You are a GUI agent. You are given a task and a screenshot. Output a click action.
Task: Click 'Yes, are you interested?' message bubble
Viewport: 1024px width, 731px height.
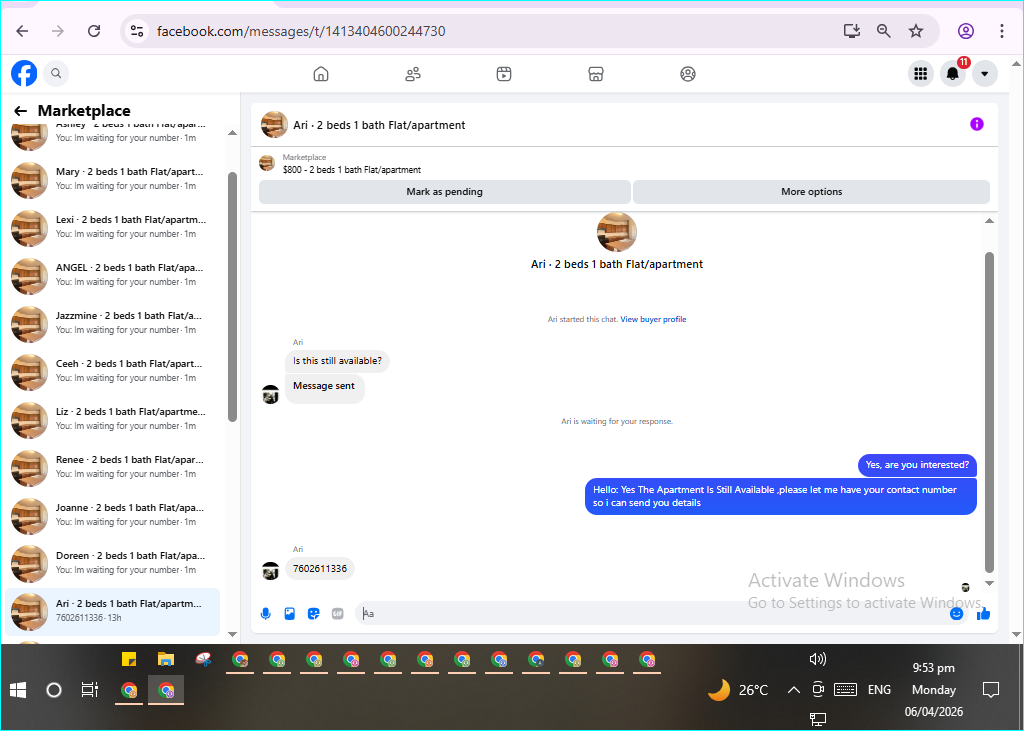pyautogui.click(x=917, y=465)
